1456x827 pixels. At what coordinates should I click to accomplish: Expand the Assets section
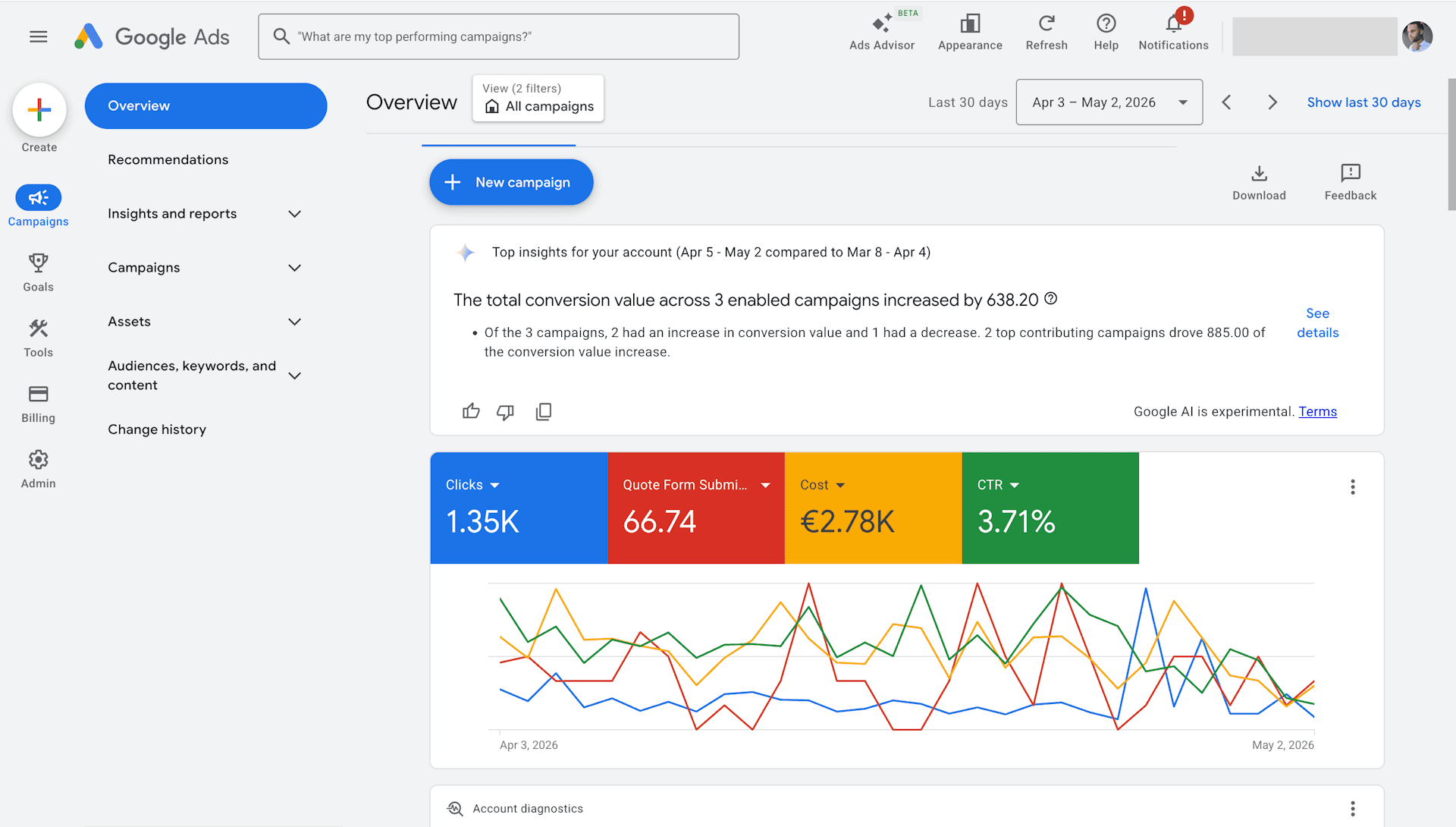click(x=205, y=322)
